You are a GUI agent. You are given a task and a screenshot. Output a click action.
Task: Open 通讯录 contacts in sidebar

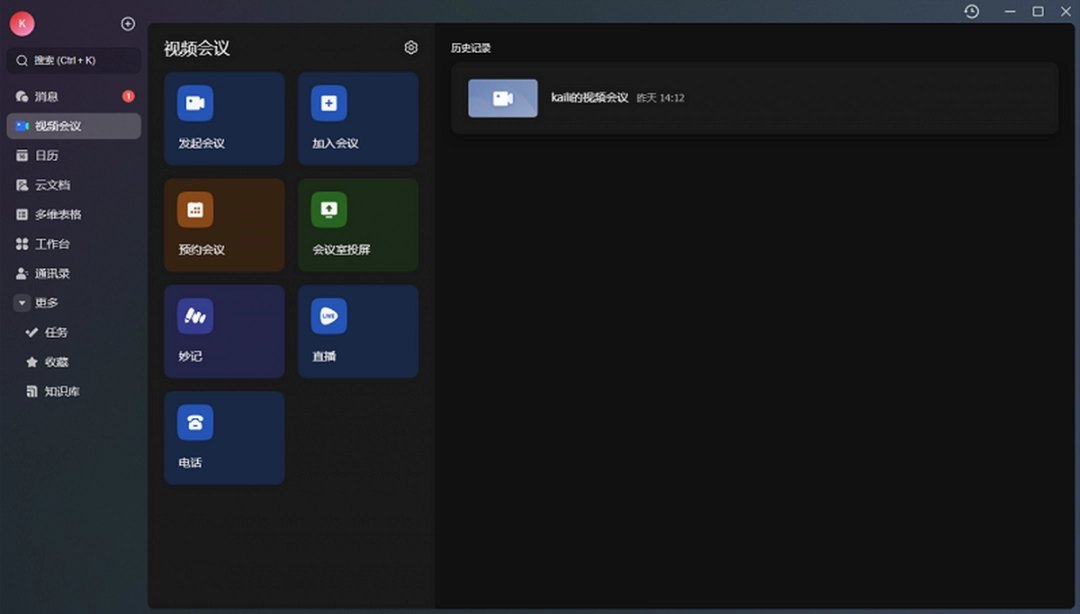(x=52, y=274)
